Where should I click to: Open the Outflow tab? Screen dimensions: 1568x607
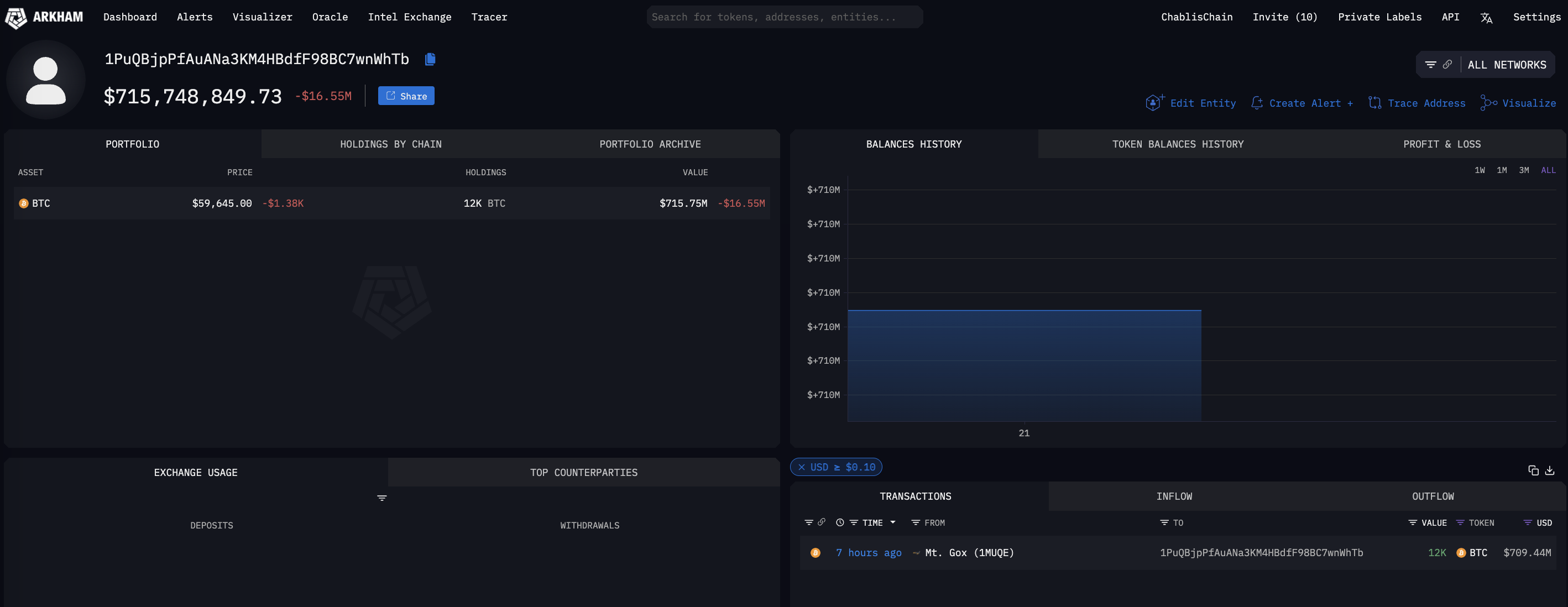1433,496
